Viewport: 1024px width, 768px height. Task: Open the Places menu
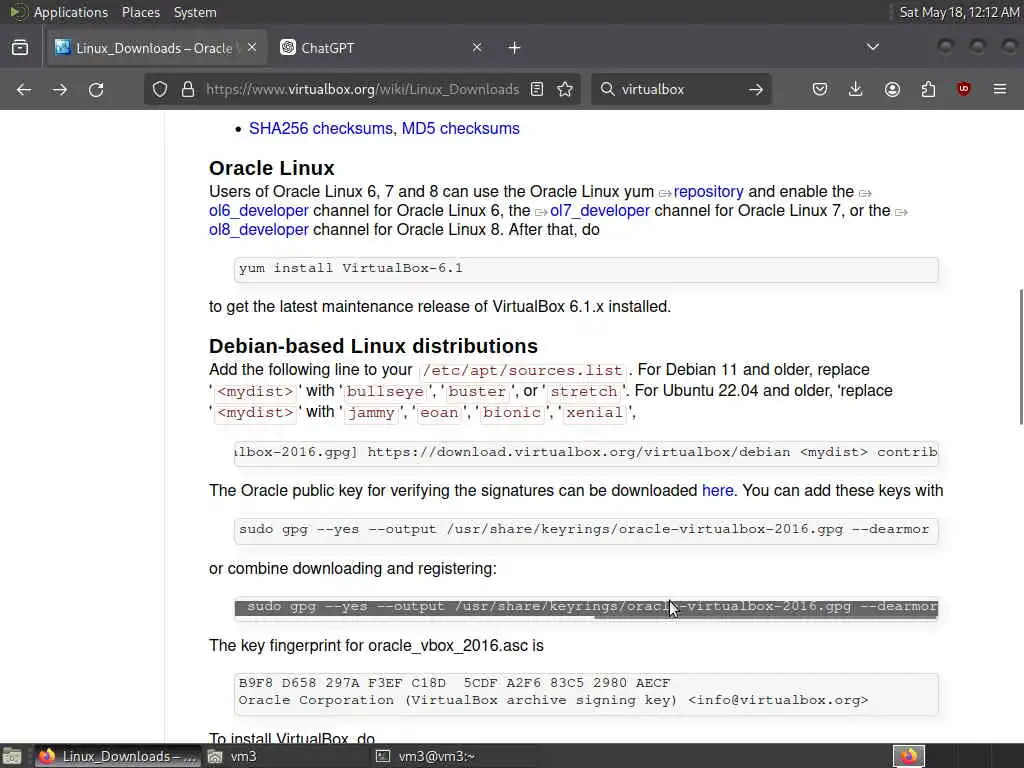[x=141, y=12]
